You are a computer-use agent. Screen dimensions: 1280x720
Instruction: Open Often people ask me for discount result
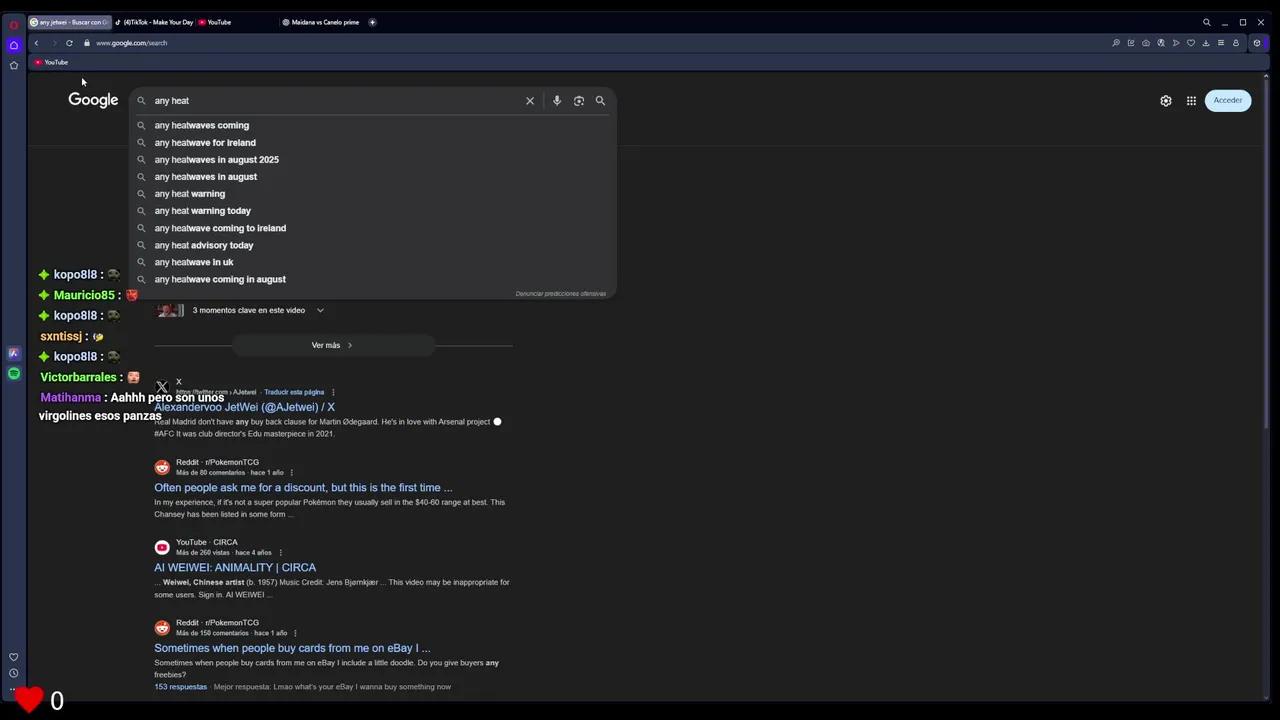(x=303, y=488)
